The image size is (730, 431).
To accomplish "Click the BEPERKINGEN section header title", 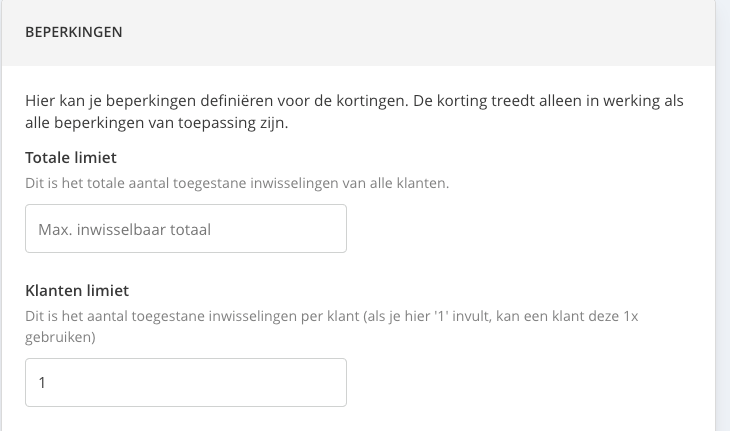I will 73,32.
